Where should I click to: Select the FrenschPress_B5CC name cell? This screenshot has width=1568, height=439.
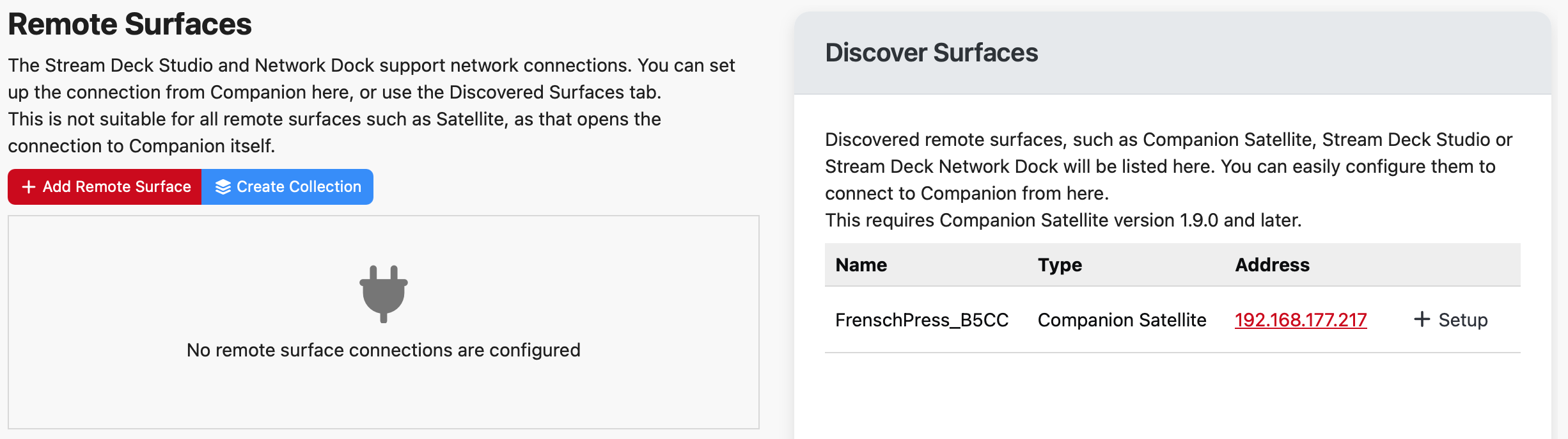point(921,320)
